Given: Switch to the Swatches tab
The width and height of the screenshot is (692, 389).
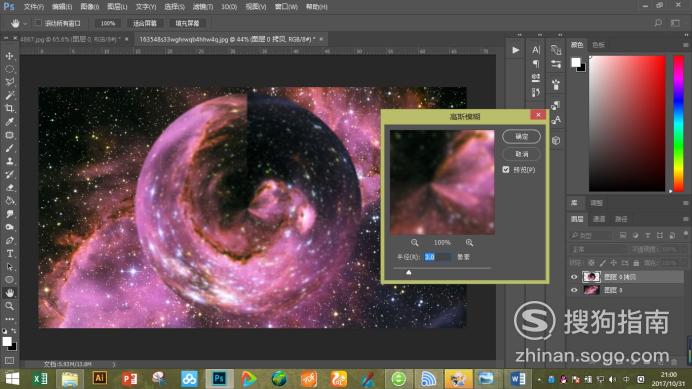Looking at the screenshot, I should 598,45.
